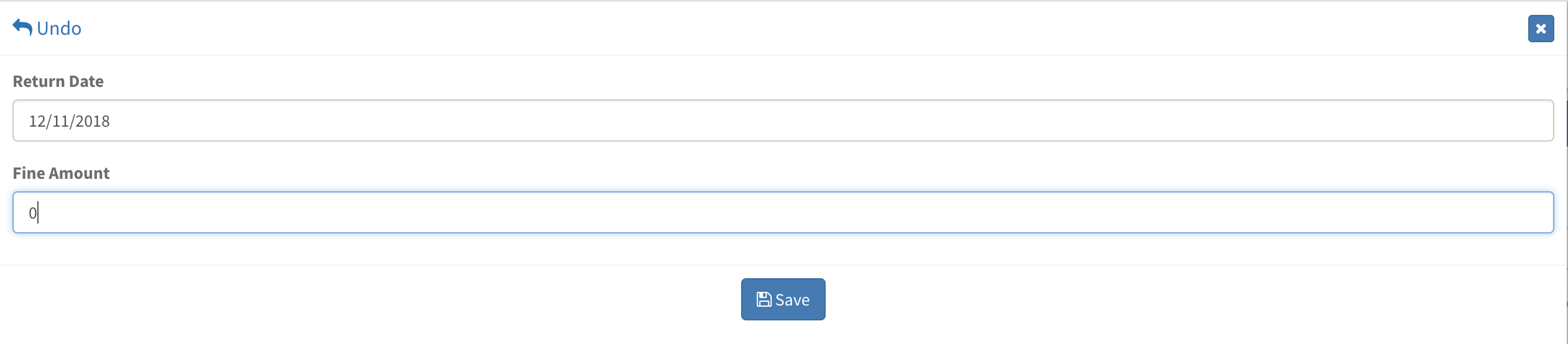Click the white X icon
Screen dimensions: 1568x344
click(1541, 29)
